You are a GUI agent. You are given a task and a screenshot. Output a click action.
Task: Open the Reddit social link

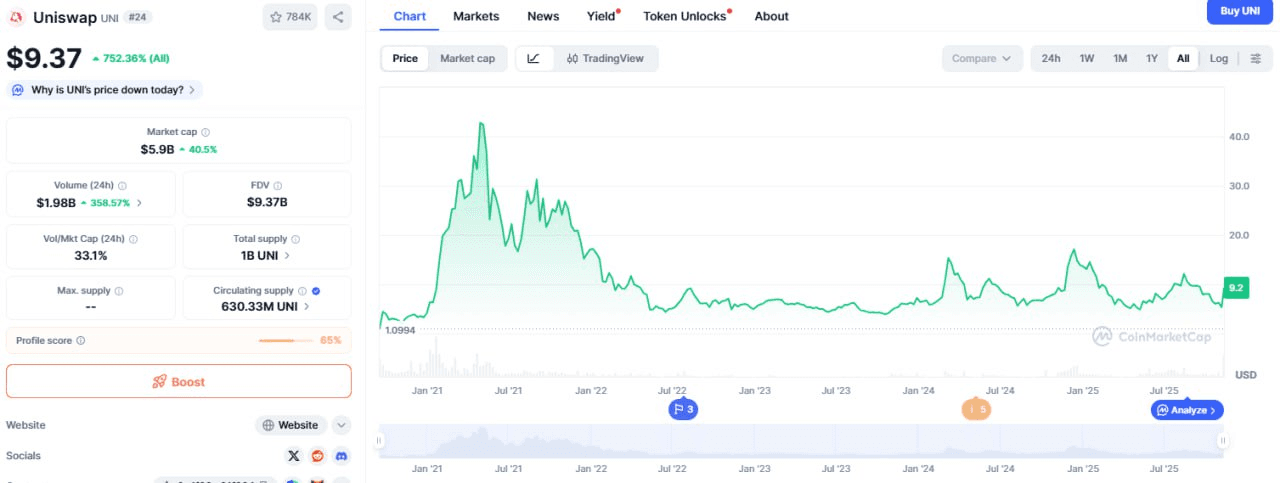click(x=317, y=456)
